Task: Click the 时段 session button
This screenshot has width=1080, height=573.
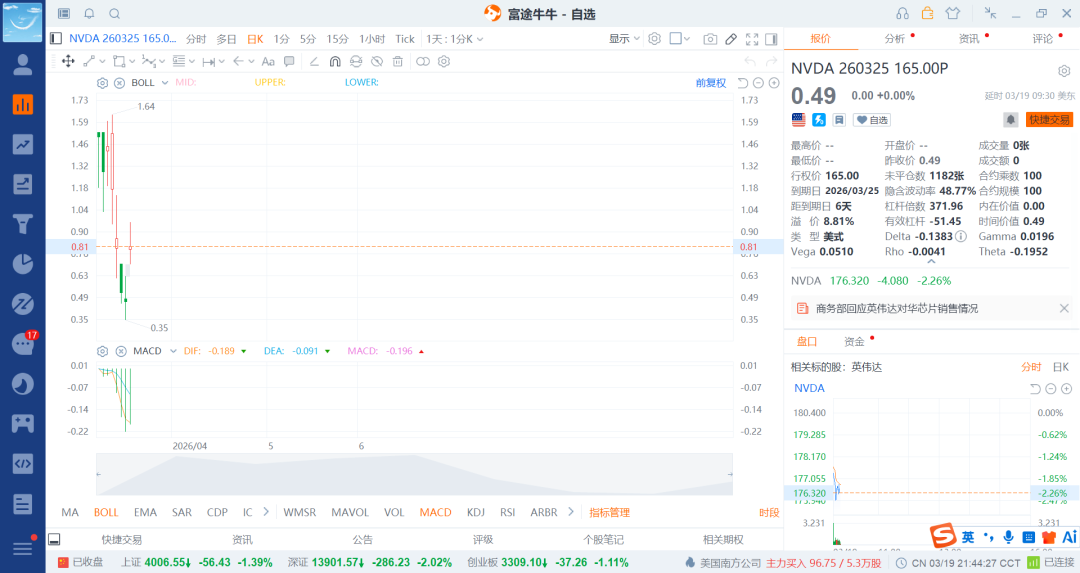Action: (x=769, y=512)
